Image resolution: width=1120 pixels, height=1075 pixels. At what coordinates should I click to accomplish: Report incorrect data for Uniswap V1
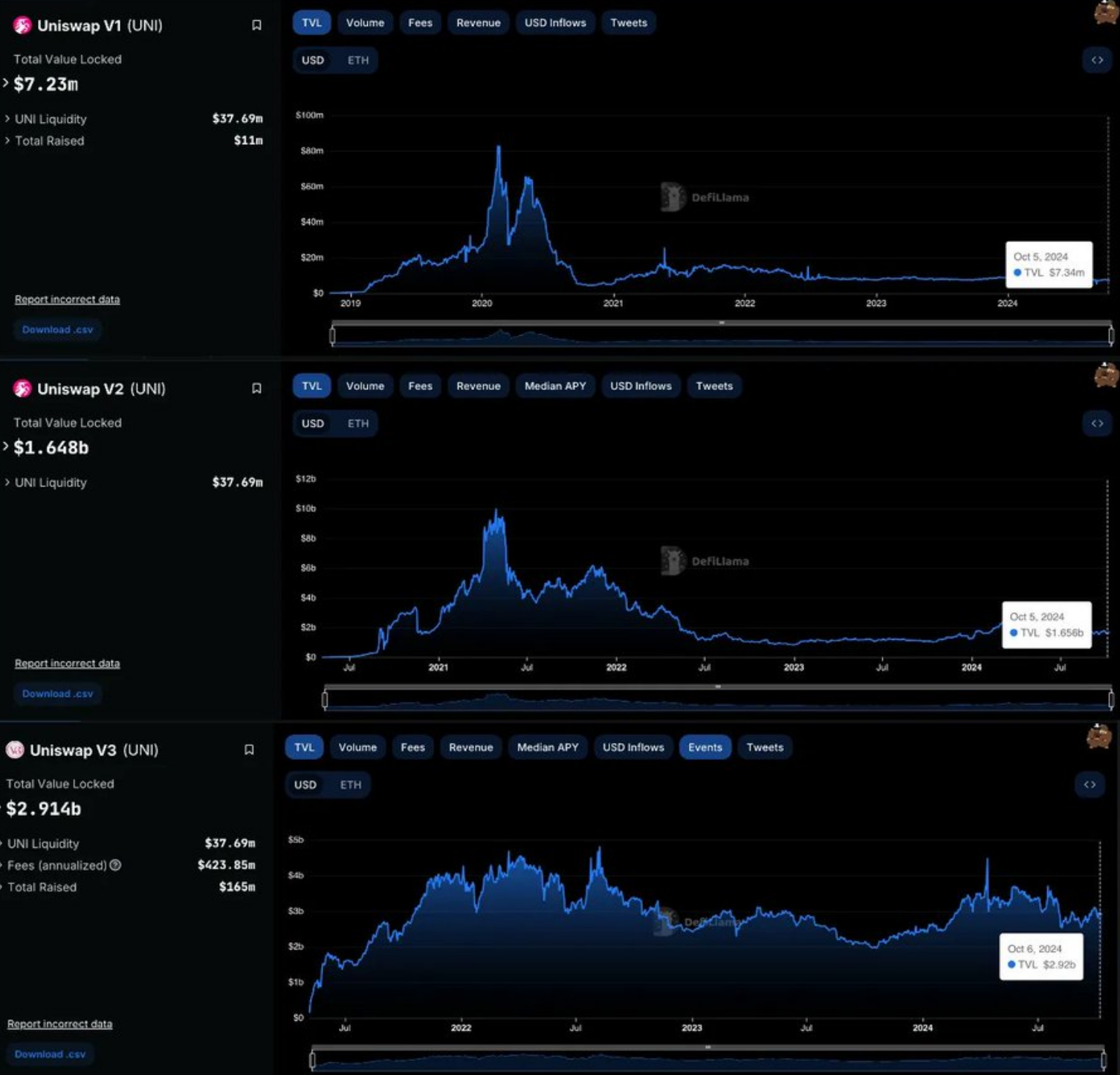67,299
